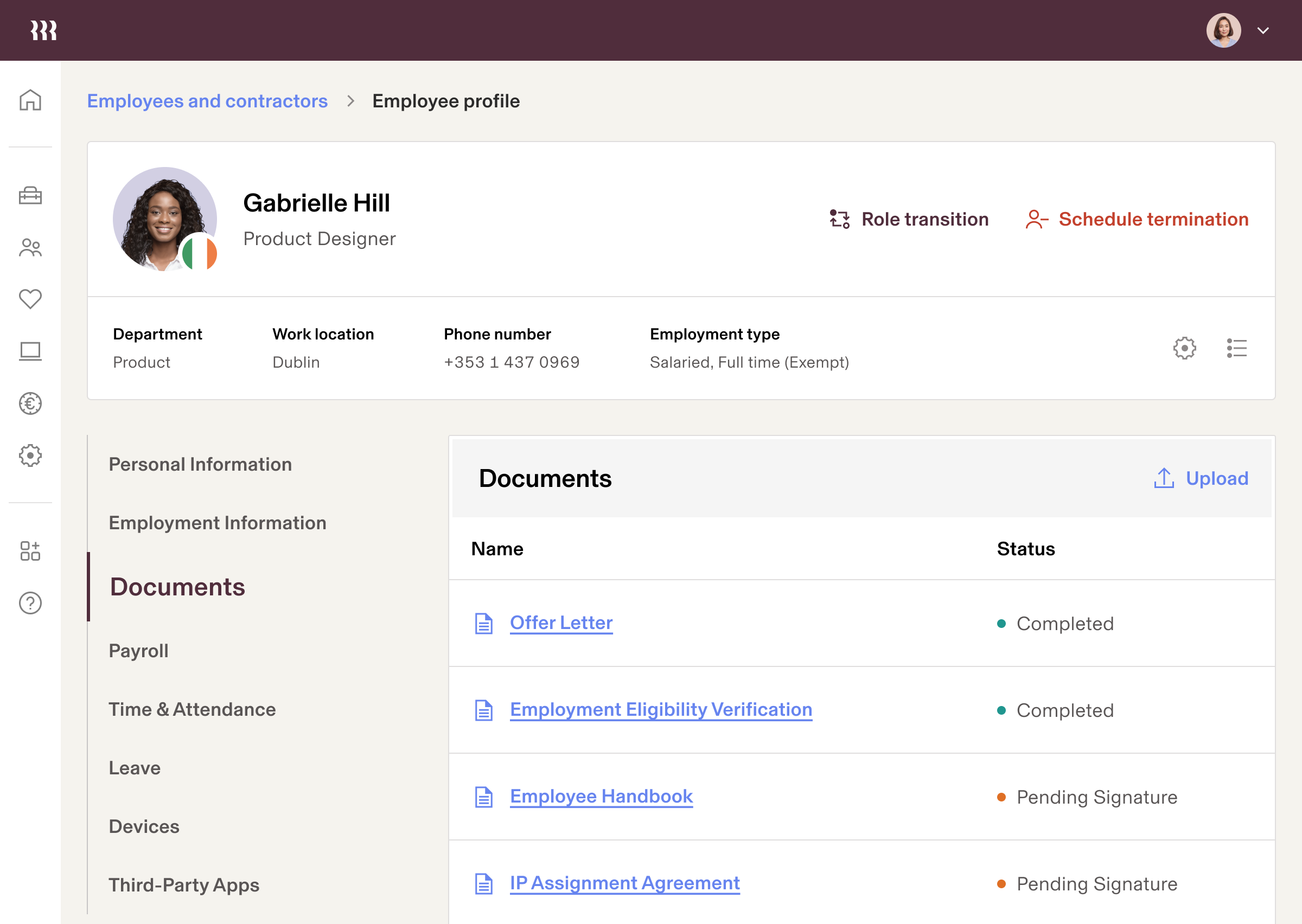
Task: Open the Third-Party Apps section
Action: click(x=183, y=885)
